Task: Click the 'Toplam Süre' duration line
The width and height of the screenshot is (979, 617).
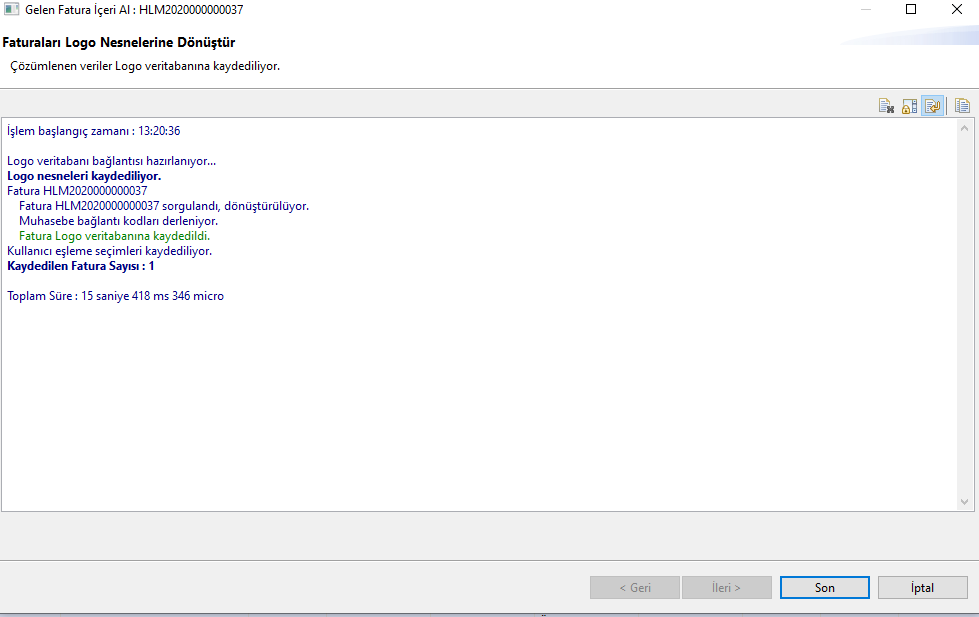Action: [x=115, y=296]
